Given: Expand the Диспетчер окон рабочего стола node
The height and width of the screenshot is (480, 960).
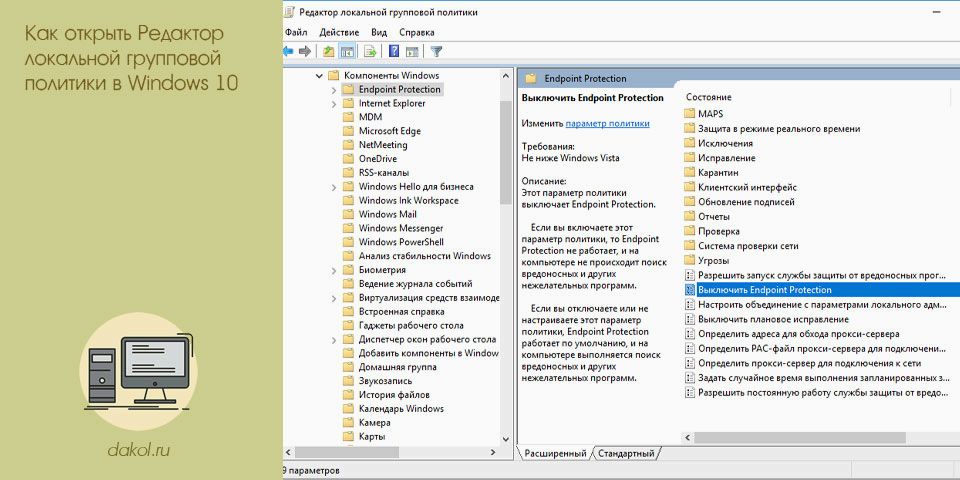Looking at the screenshot, I should (334, 340).
